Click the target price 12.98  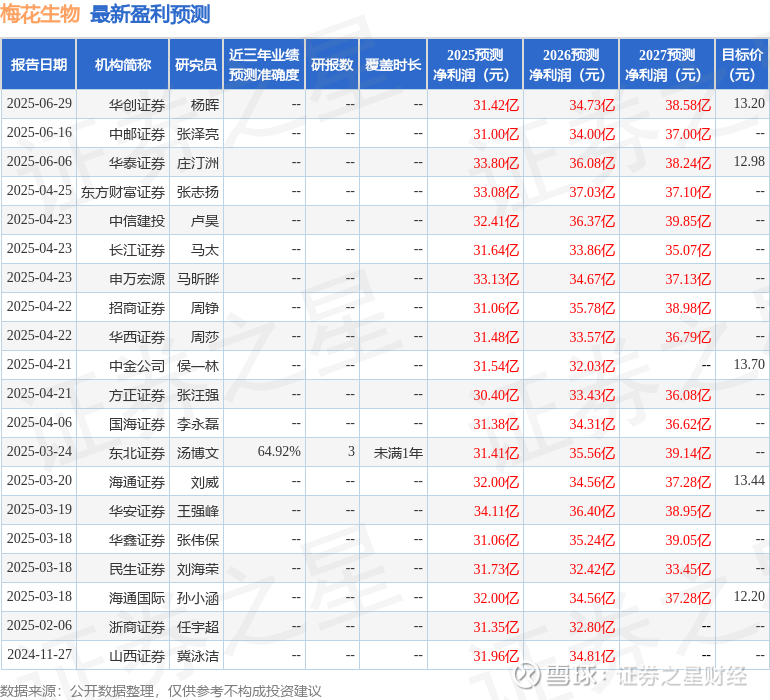click(x=749, y=162)
